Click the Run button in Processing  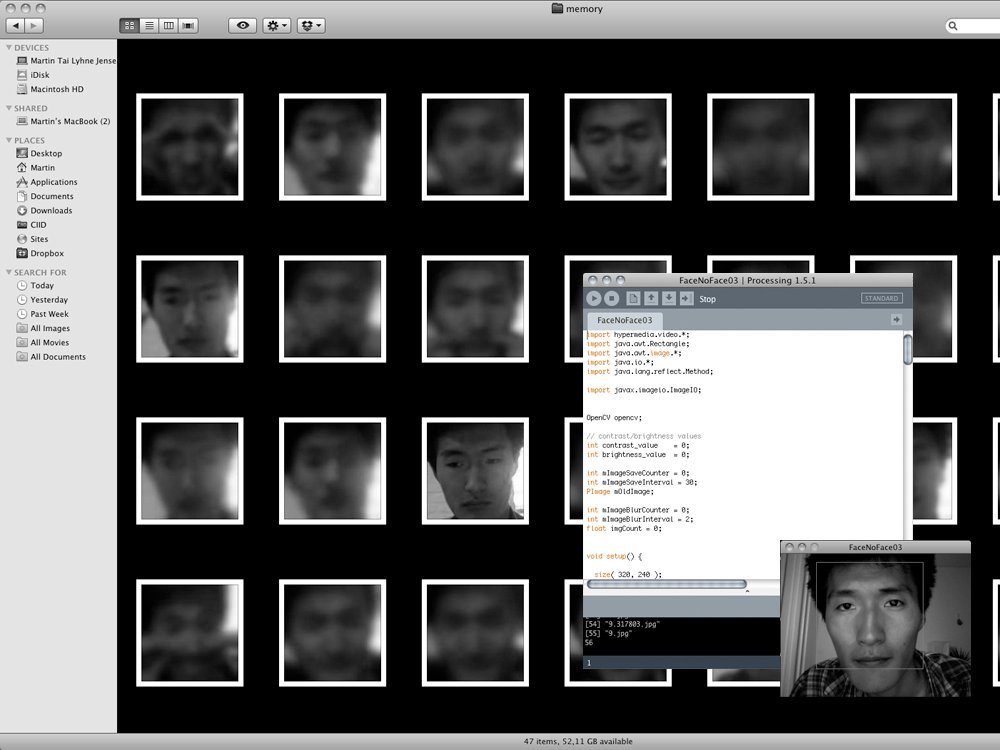coord(593,298)
